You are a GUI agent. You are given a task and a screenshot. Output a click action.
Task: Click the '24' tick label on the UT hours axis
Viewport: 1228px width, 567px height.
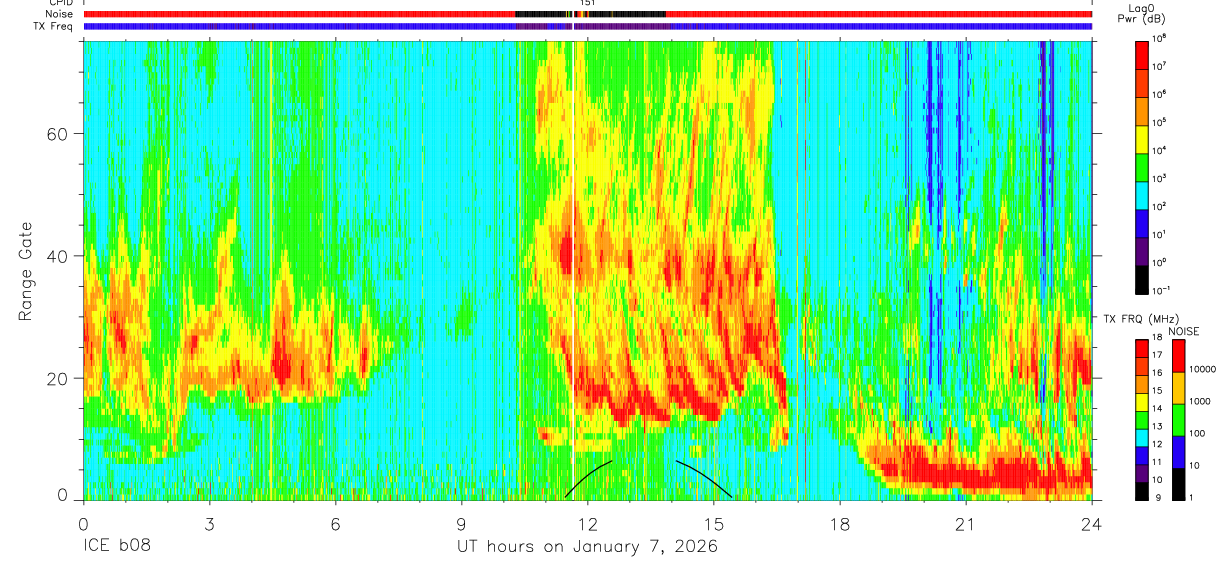pos(1092,523)
